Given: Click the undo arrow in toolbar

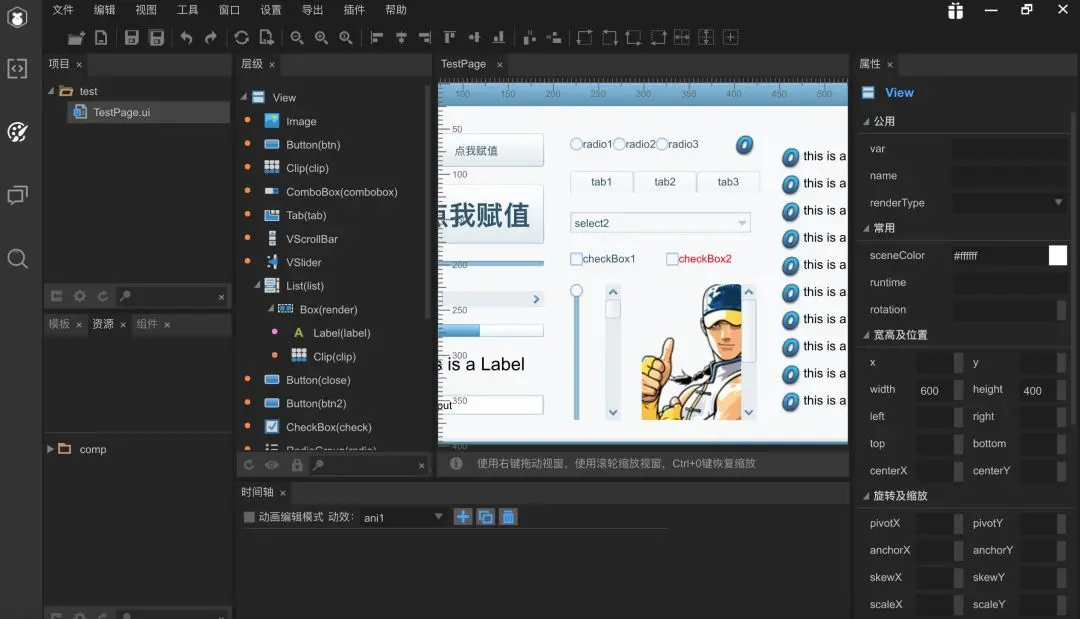Looking at the screenshot, I should click(186, 38).
